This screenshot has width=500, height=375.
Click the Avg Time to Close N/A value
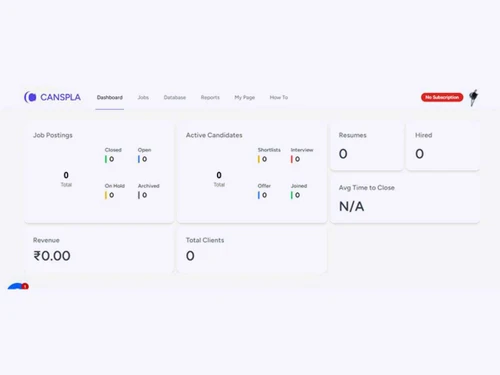[x=352, y=206]
